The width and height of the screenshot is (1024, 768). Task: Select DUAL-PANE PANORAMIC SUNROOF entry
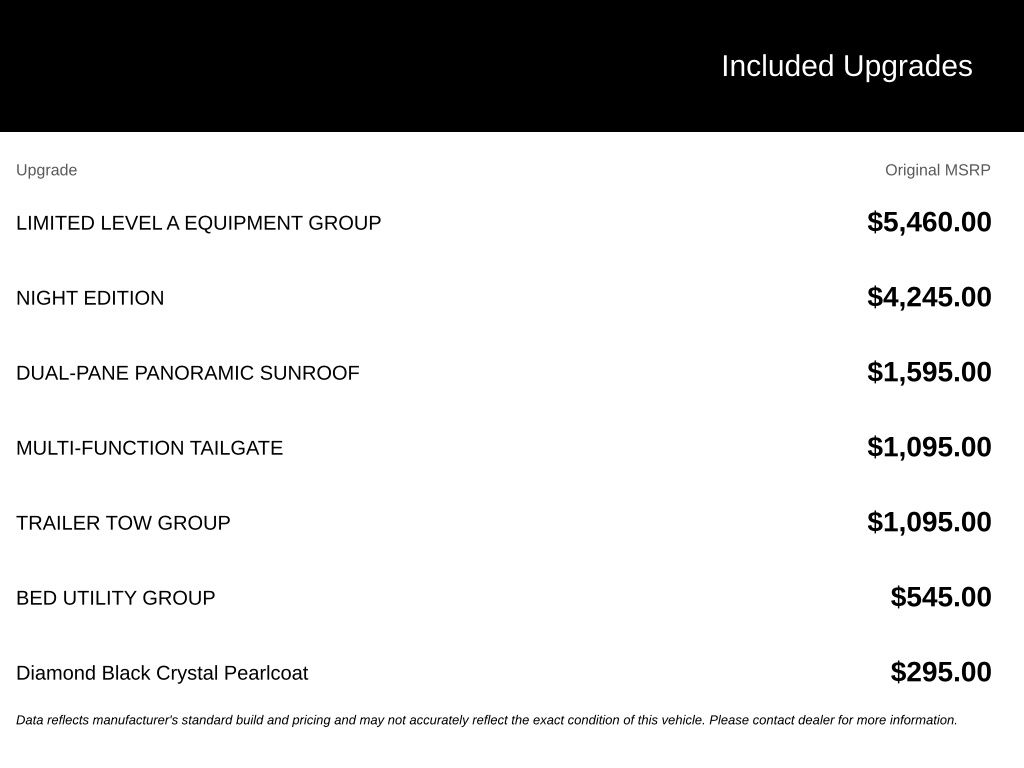coord(187,374)
